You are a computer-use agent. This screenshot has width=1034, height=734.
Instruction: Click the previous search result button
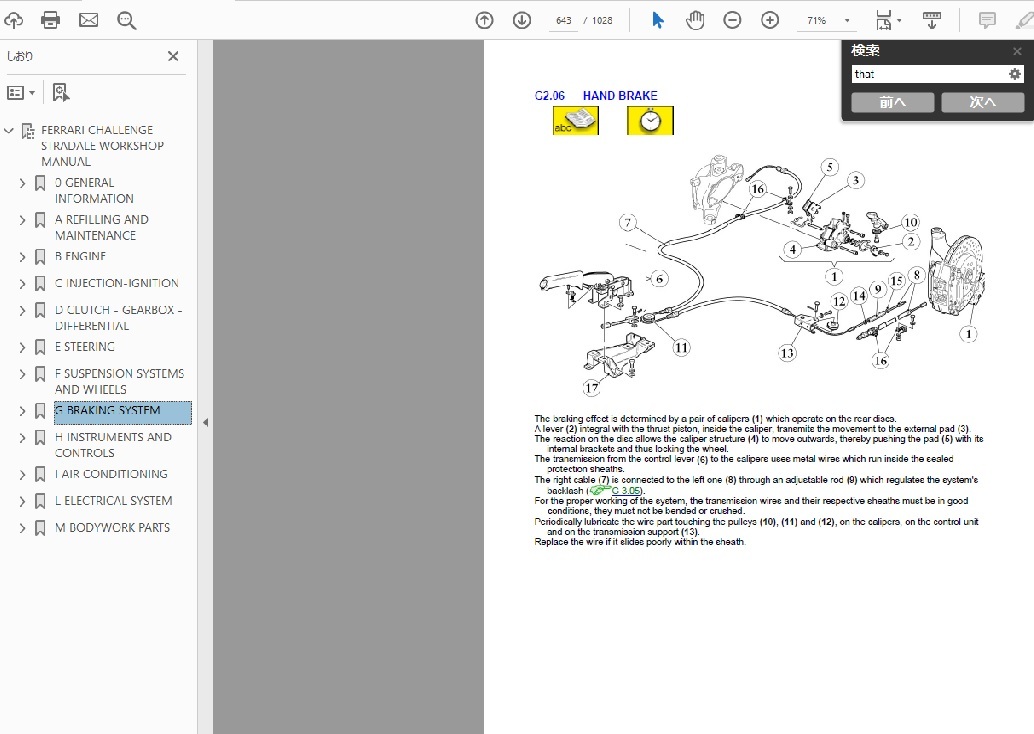(x=892, y=102)
